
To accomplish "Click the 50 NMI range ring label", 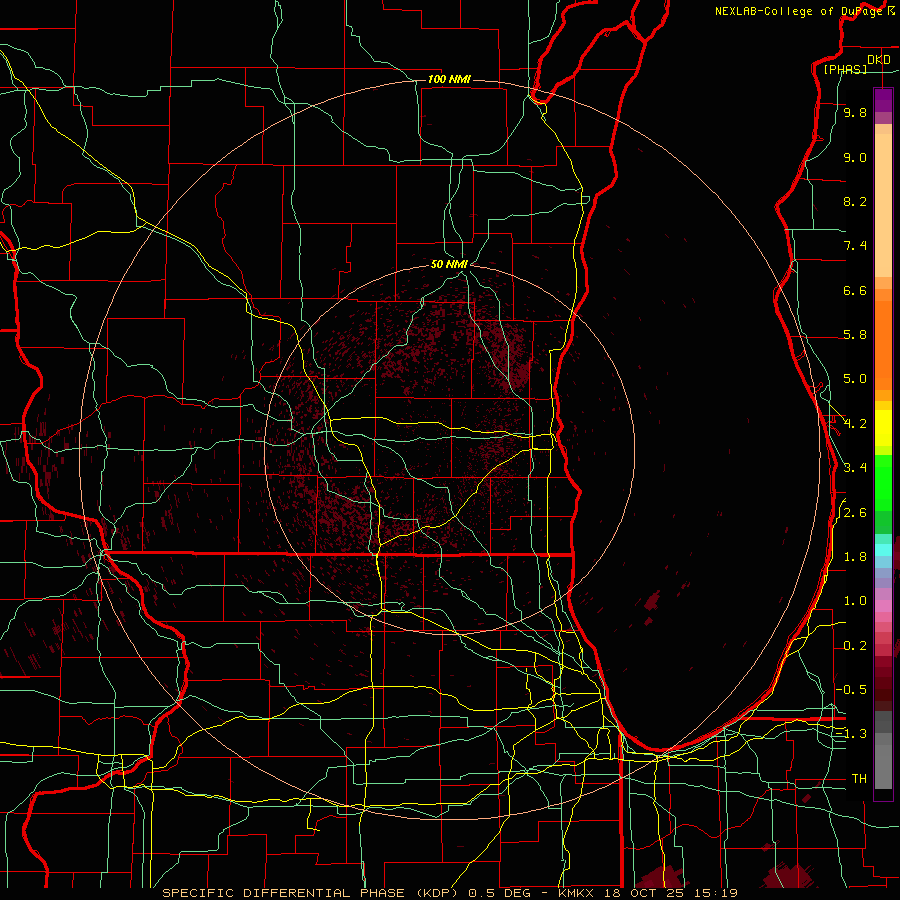I will 449,264.
